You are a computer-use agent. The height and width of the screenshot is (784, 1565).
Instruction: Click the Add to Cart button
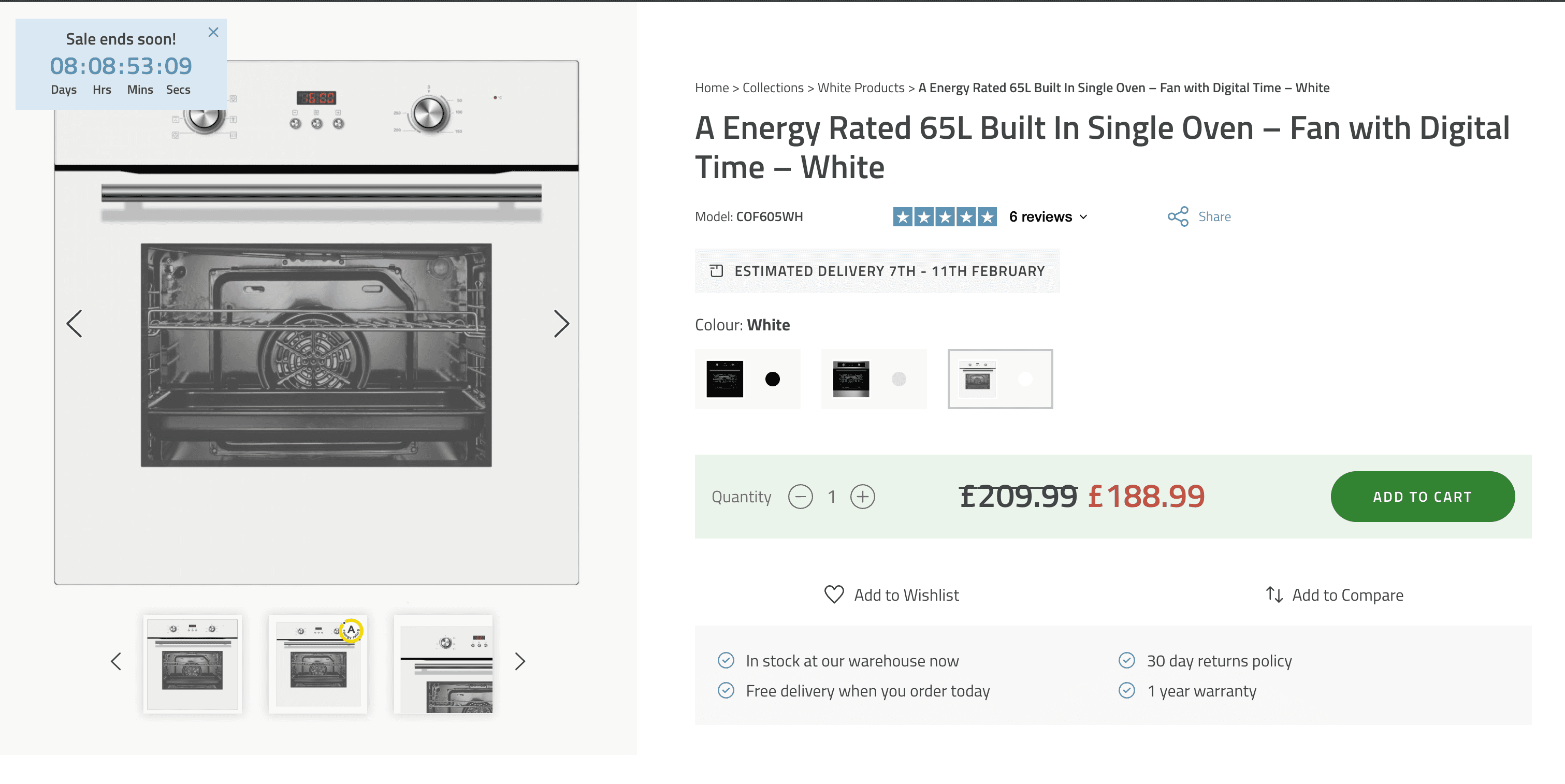pos(1423,496)
